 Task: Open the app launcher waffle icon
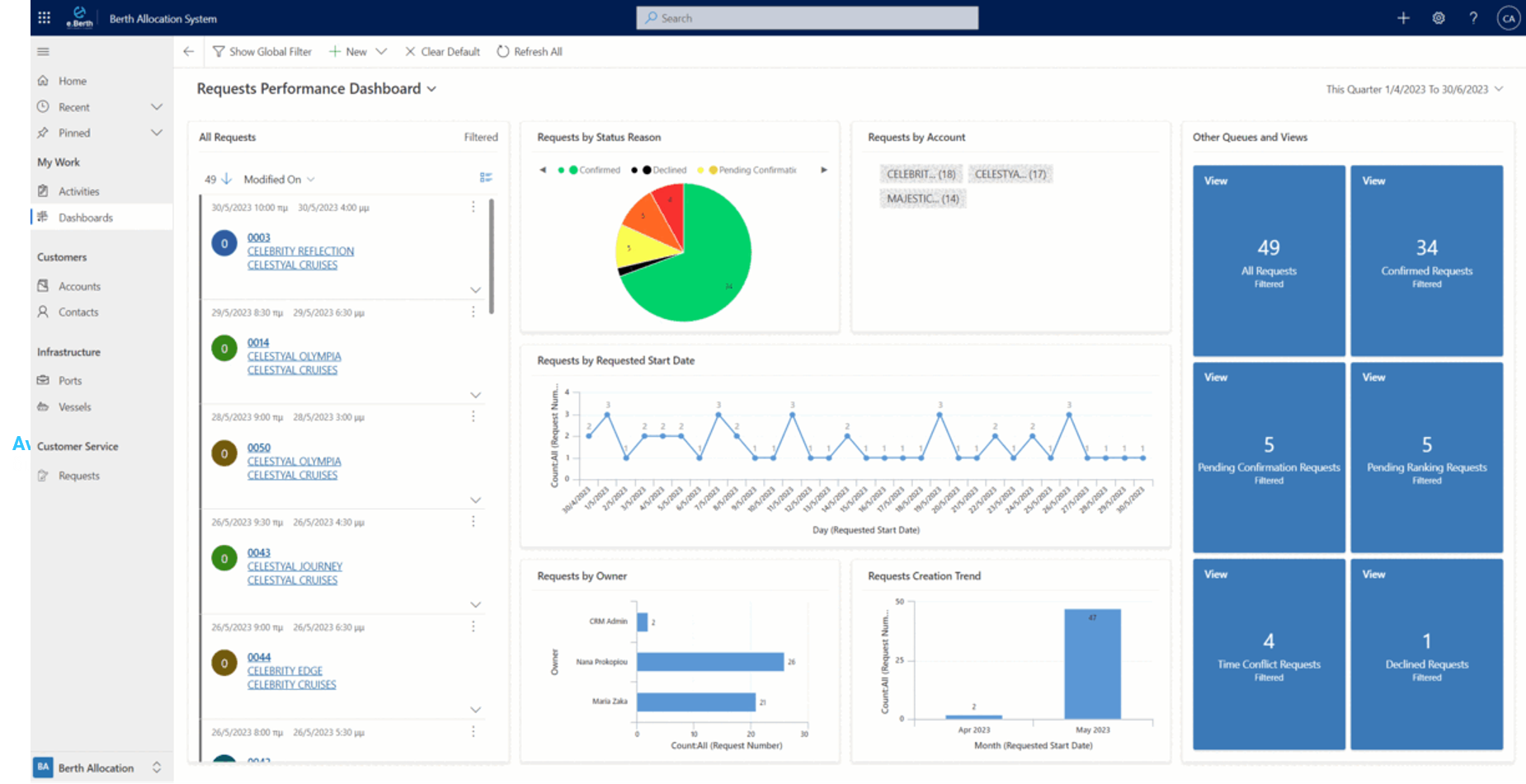click(x=45, y=17)
